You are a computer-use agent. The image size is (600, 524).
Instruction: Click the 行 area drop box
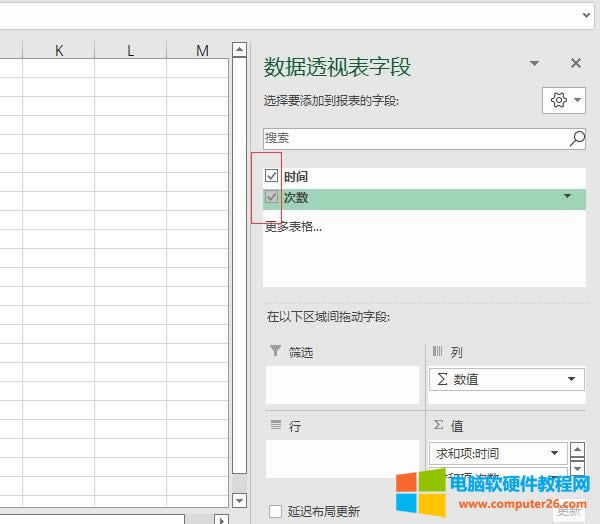[342, 458]
